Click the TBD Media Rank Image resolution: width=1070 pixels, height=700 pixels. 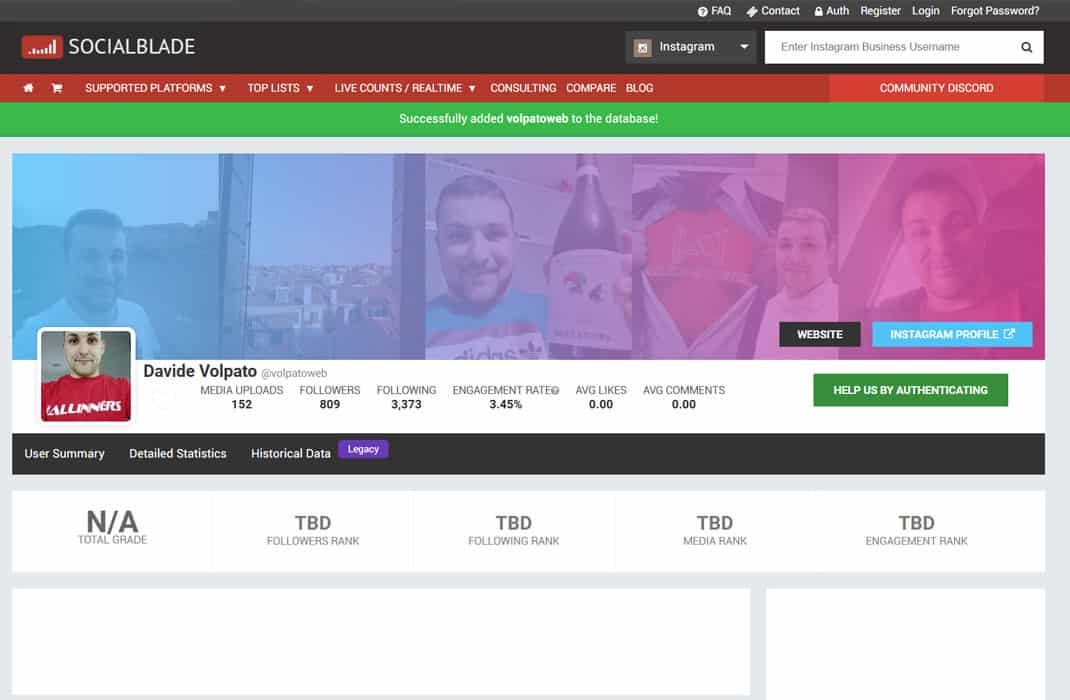pos(714,523)
